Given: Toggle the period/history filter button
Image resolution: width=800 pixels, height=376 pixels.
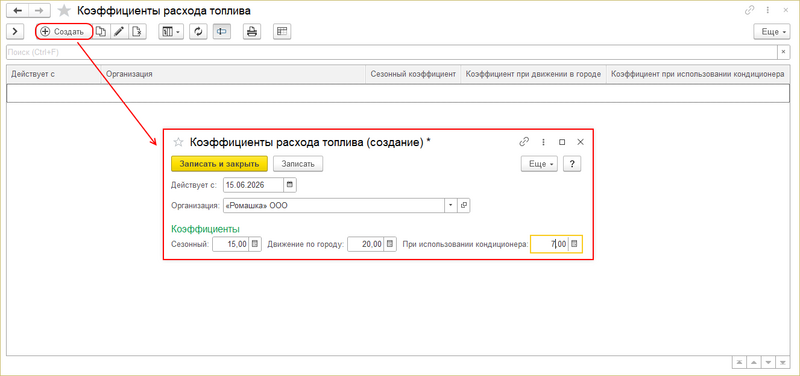Looking at the screenshot, I should [222, 32].
